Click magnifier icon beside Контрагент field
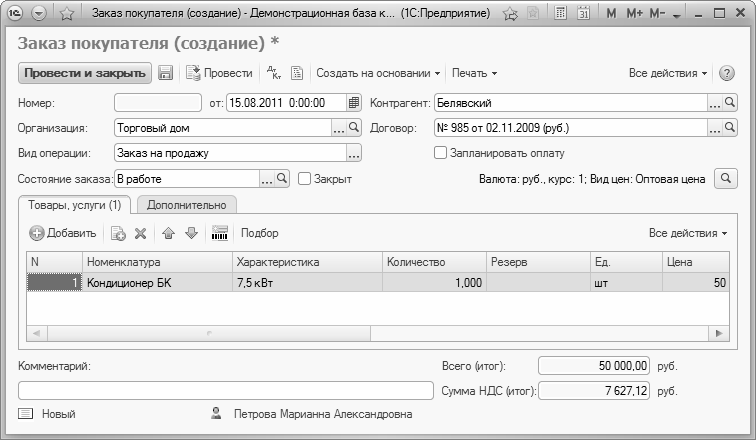The height and width of the screenshot is (440, 756). [x=730, y=103]
